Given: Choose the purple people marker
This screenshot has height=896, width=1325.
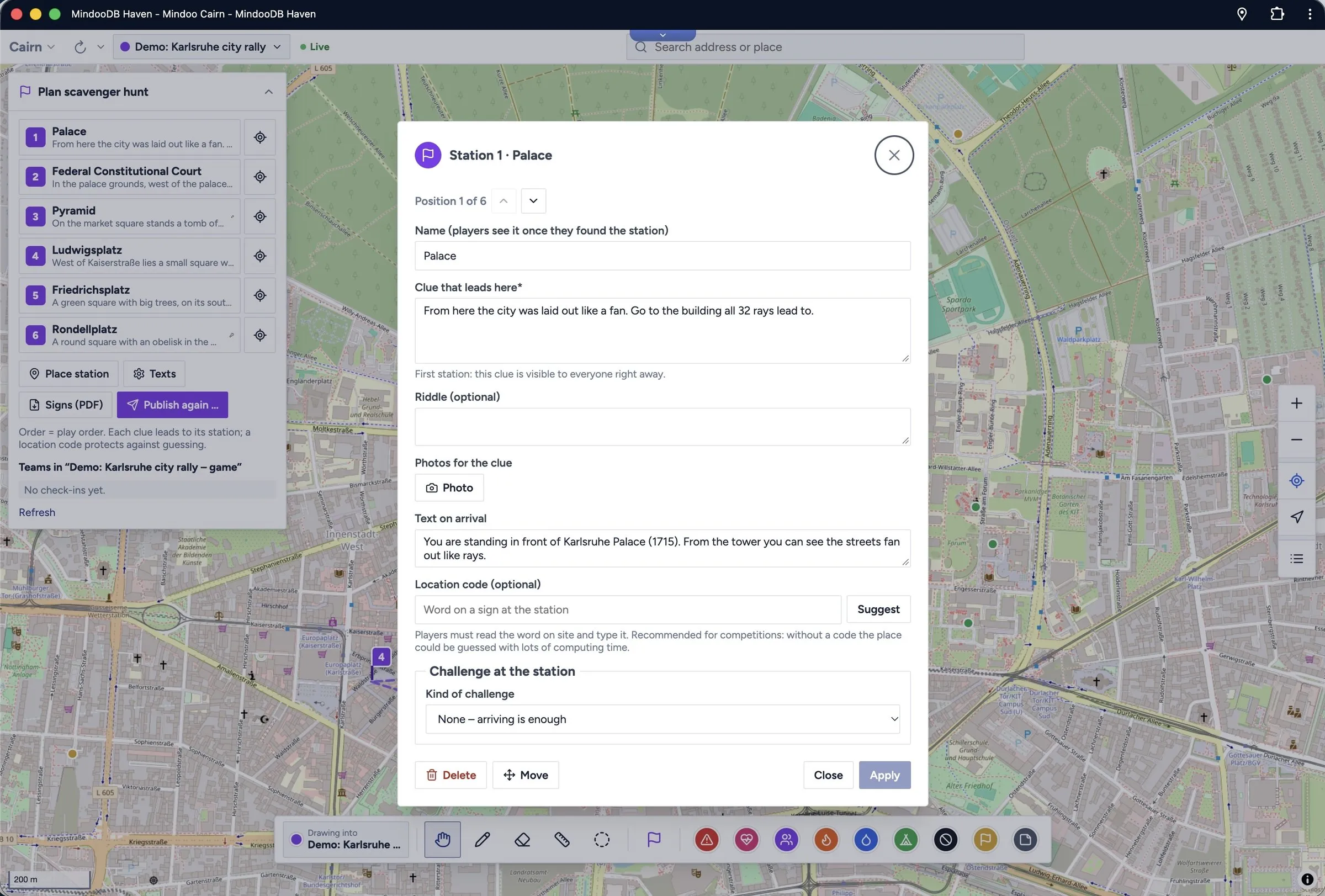Looking at the screenshot, I should pyautogui.click(x=786, y=839).
